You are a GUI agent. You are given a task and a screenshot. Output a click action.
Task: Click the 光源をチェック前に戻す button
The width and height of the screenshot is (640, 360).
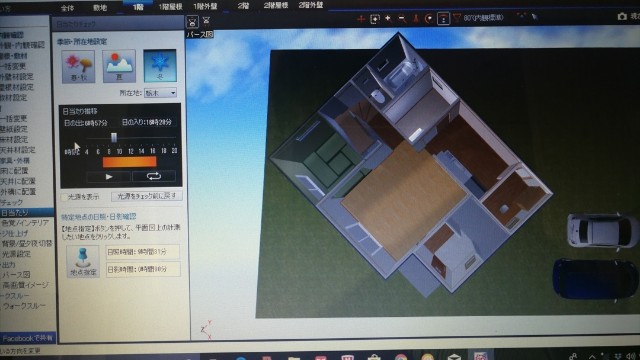tap(147, 196)
